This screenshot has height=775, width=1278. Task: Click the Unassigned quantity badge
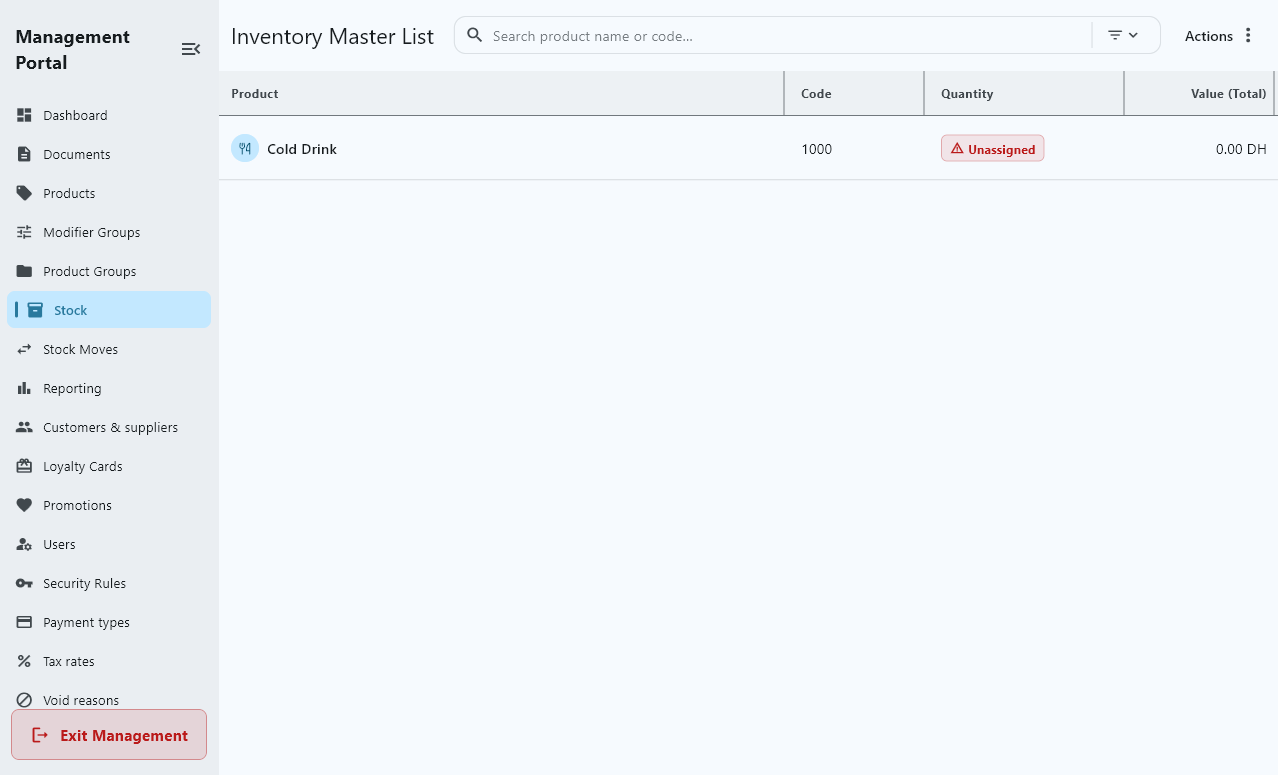click(x=992, y=148)
